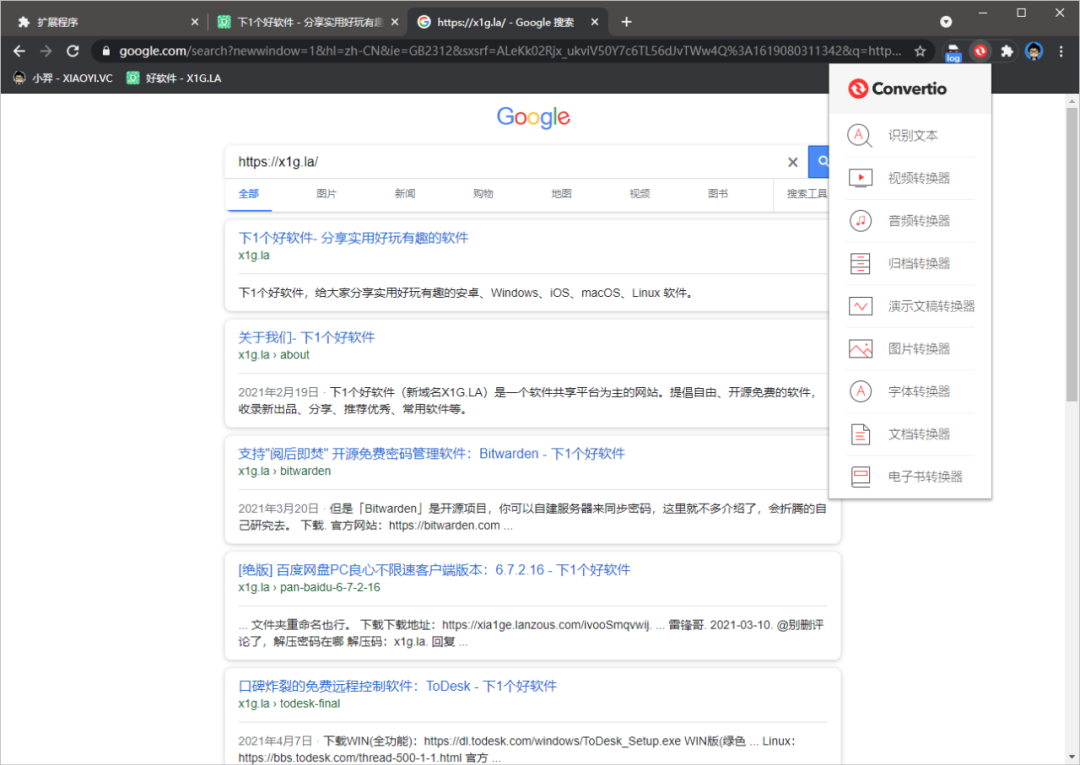Screen dimensions: 1080x765
Task: Expand the tab search dropdown arrow
Action: pyautogui.click(x=946, y=21)
